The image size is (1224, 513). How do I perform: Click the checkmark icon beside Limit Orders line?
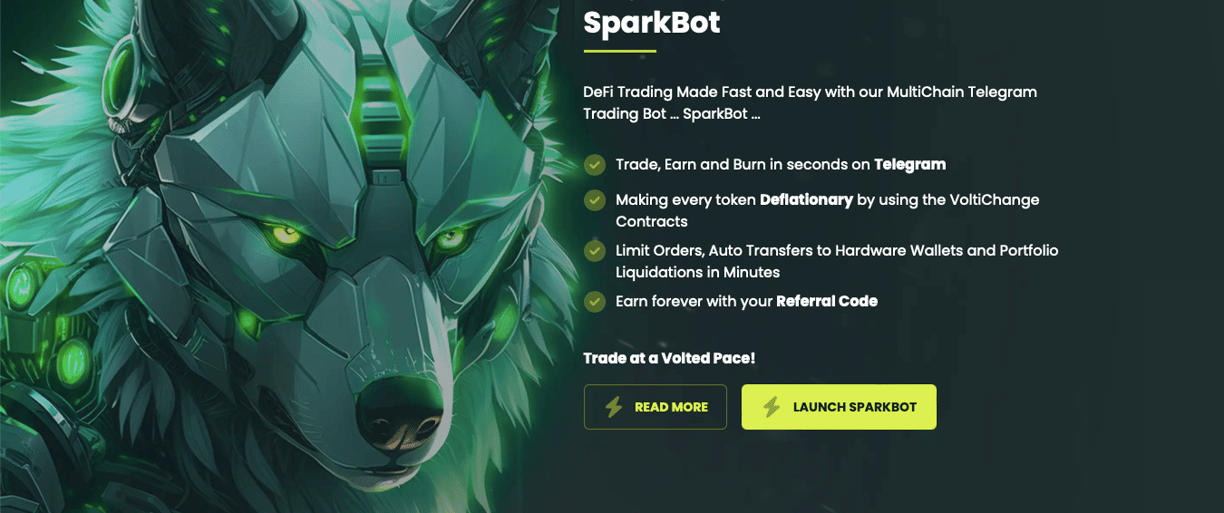595,250
